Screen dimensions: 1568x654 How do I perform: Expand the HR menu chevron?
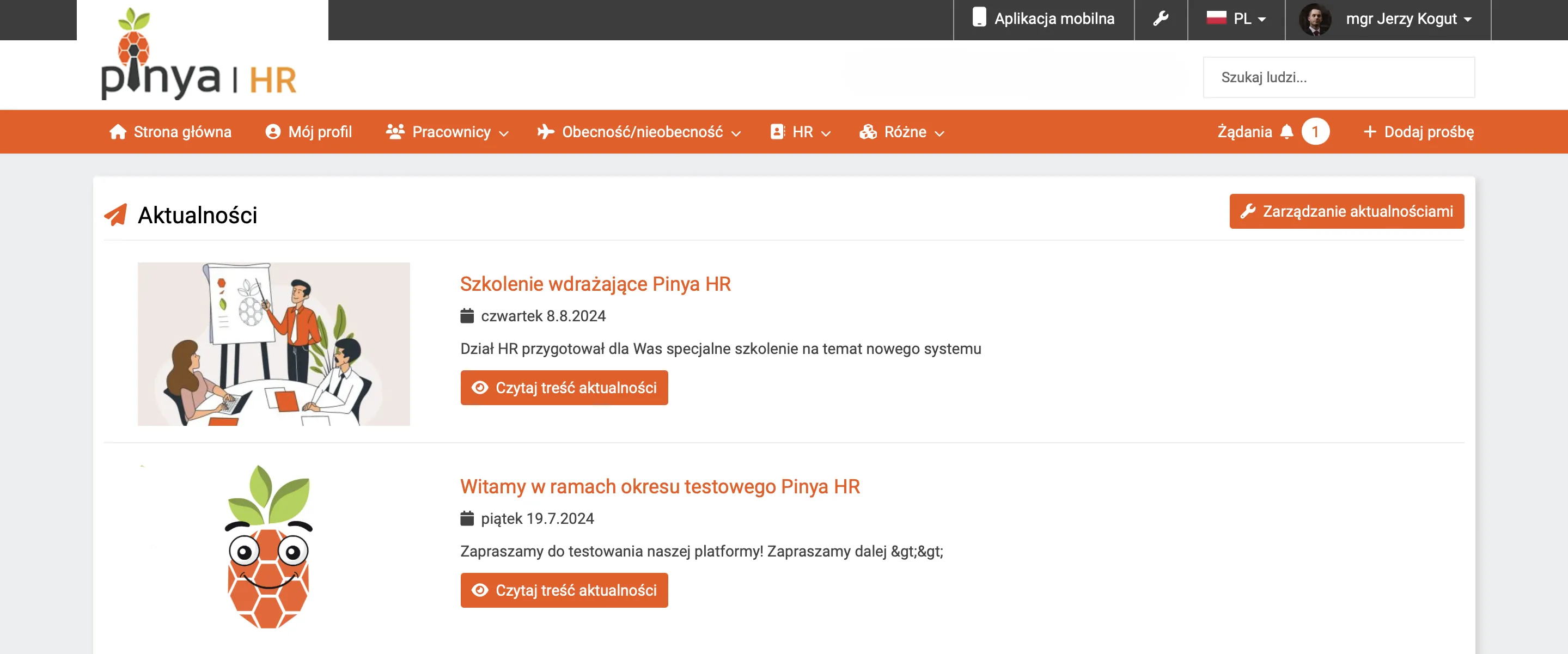(x=825, y=133)
